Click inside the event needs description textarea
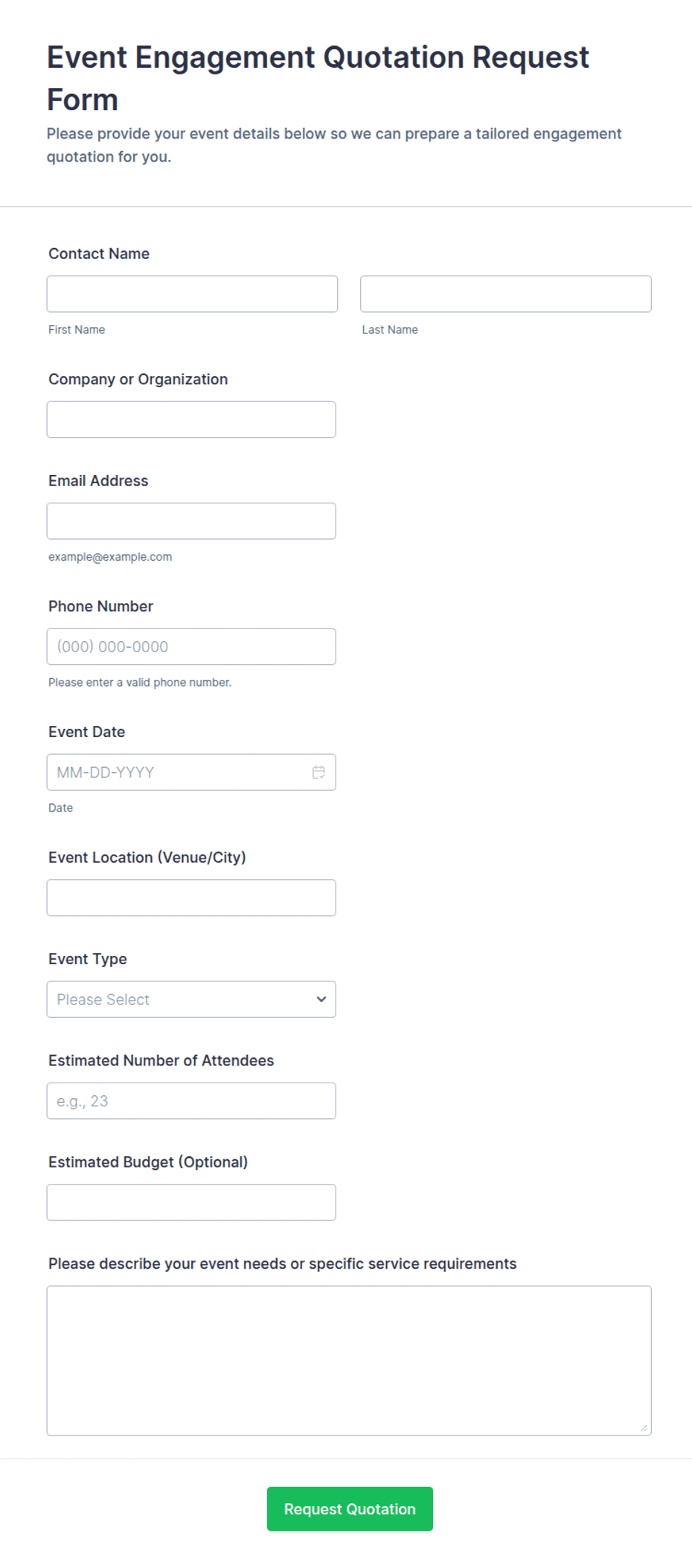This screenshot has height=1568, width=692. 349,1360
